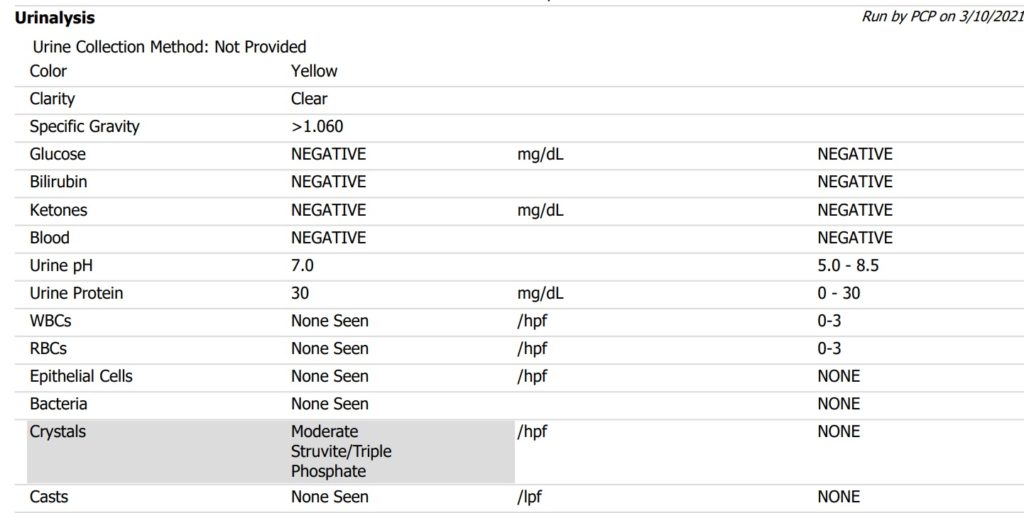The width and height of the screenshot is (1024, 513).
Task: Select the WBCs reference range 0-3
Action: (x=829, y=321)
